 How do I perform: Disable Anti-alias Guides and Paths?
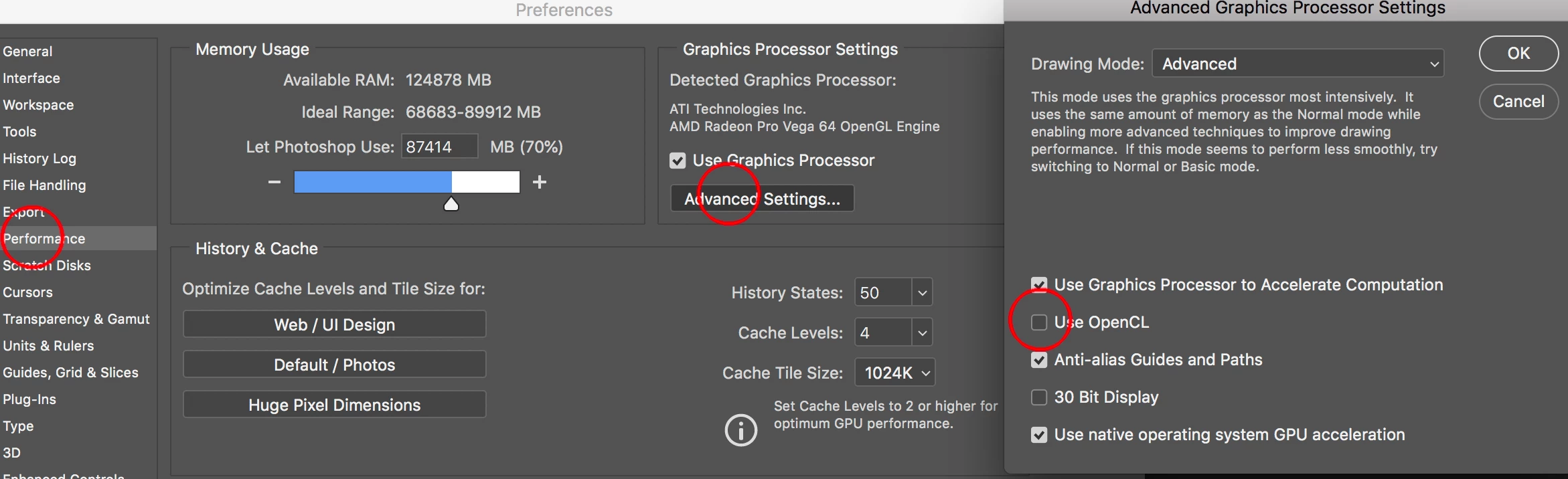[1039, 360]
